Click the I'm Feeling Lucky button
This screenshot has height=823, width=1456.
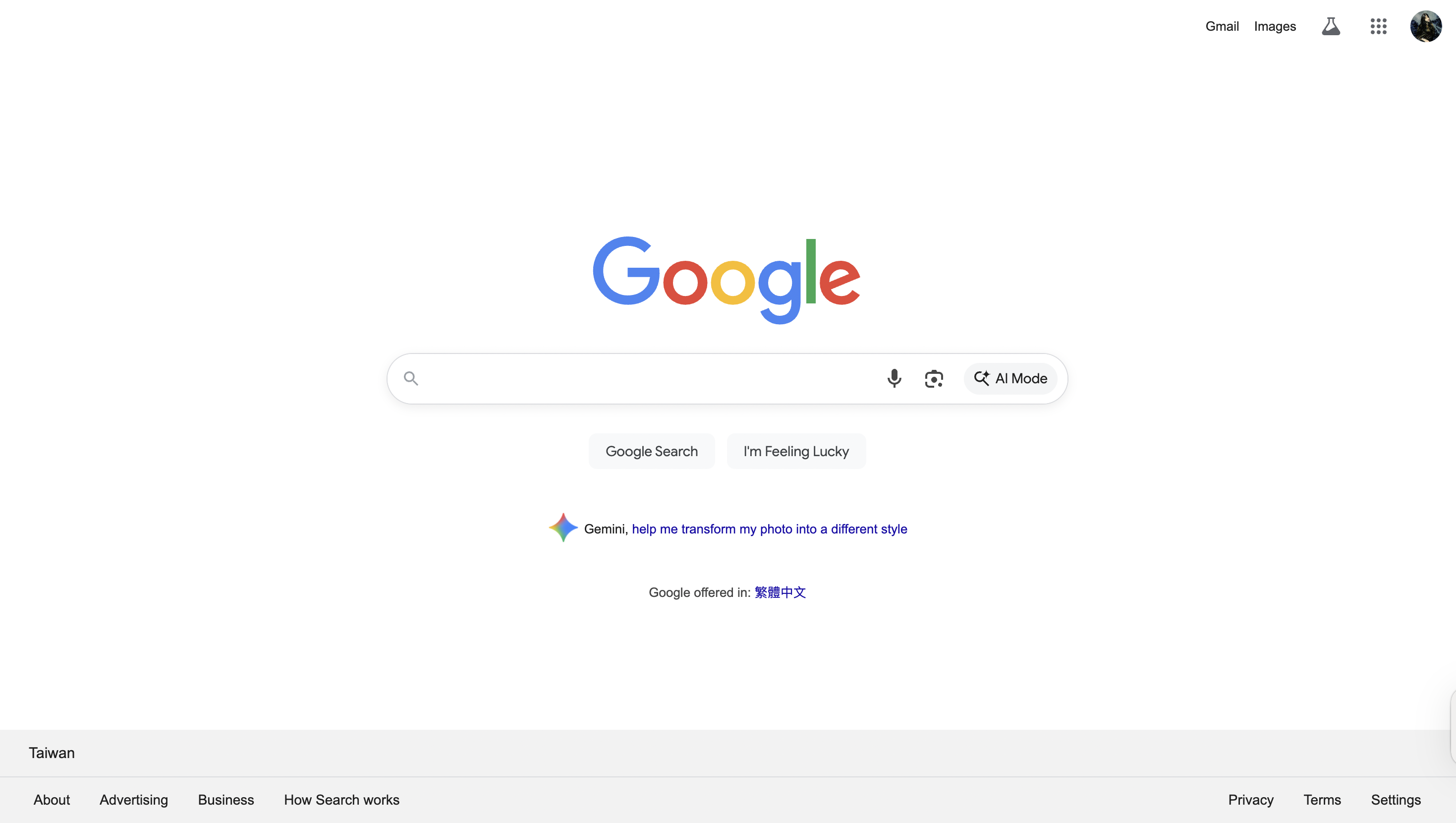coord(796,451)
